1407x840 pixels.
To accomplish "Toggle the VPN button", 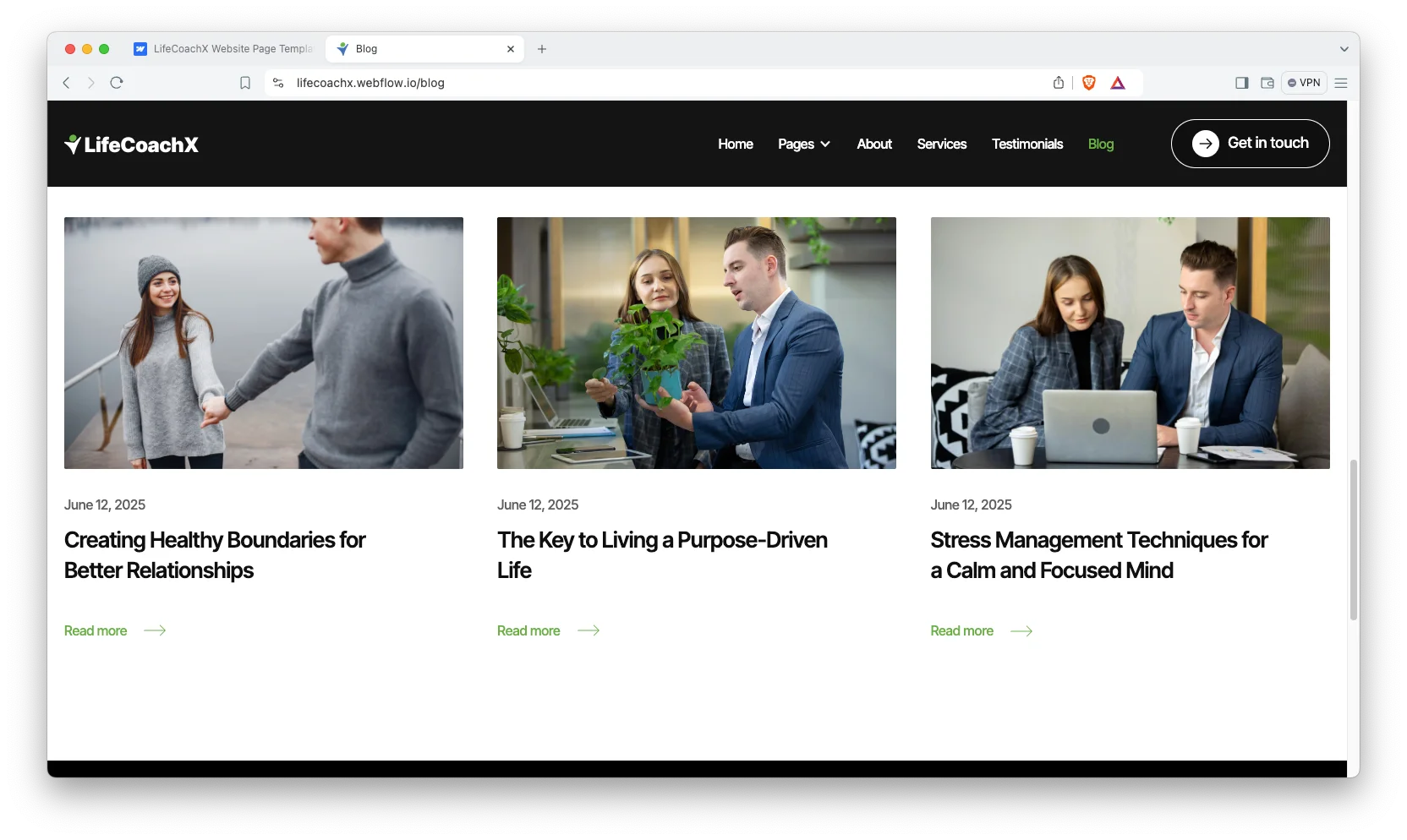I will (1304, 83).
